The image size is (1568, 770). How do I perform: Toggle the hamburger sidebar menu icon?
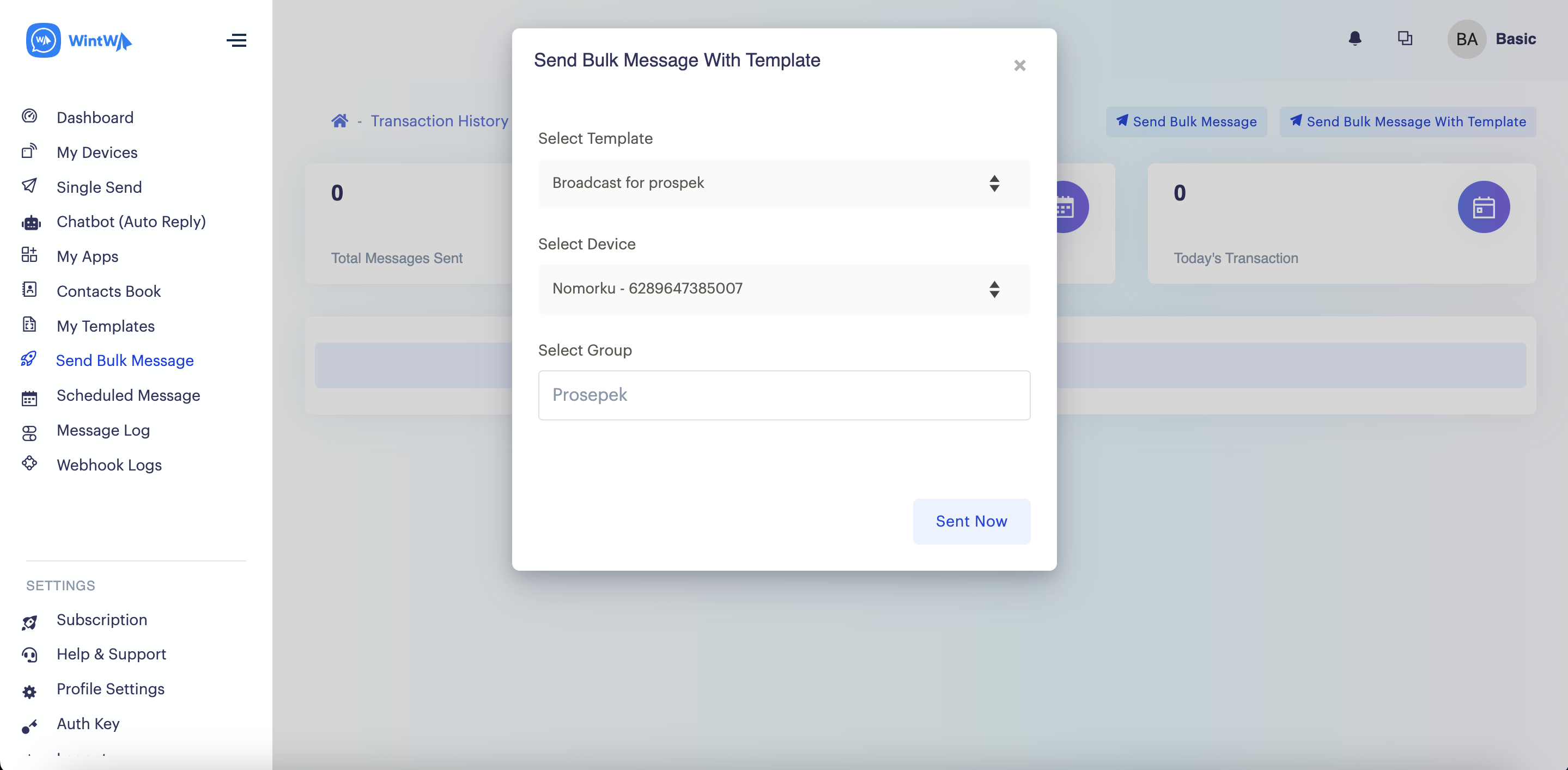click(236, 40)
